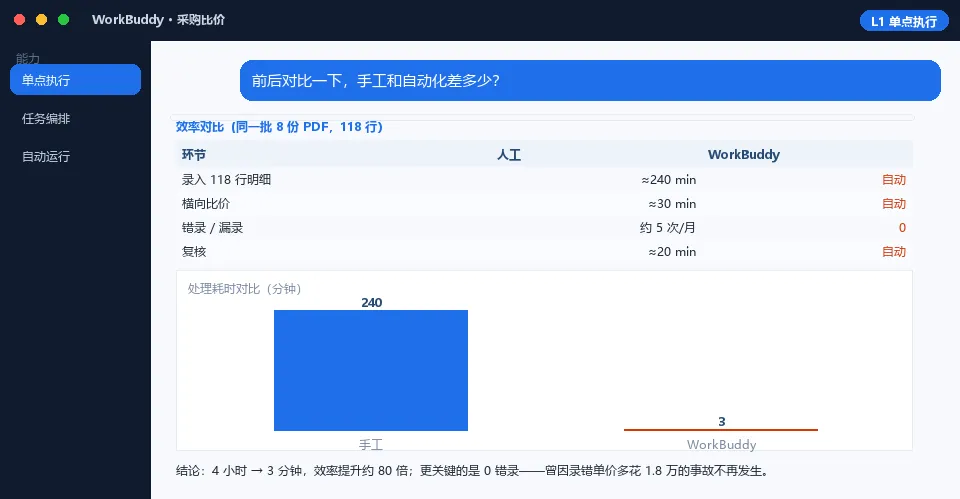
Task: Click the blue 手工 bar in chart
Action: [x=370, y=370]
